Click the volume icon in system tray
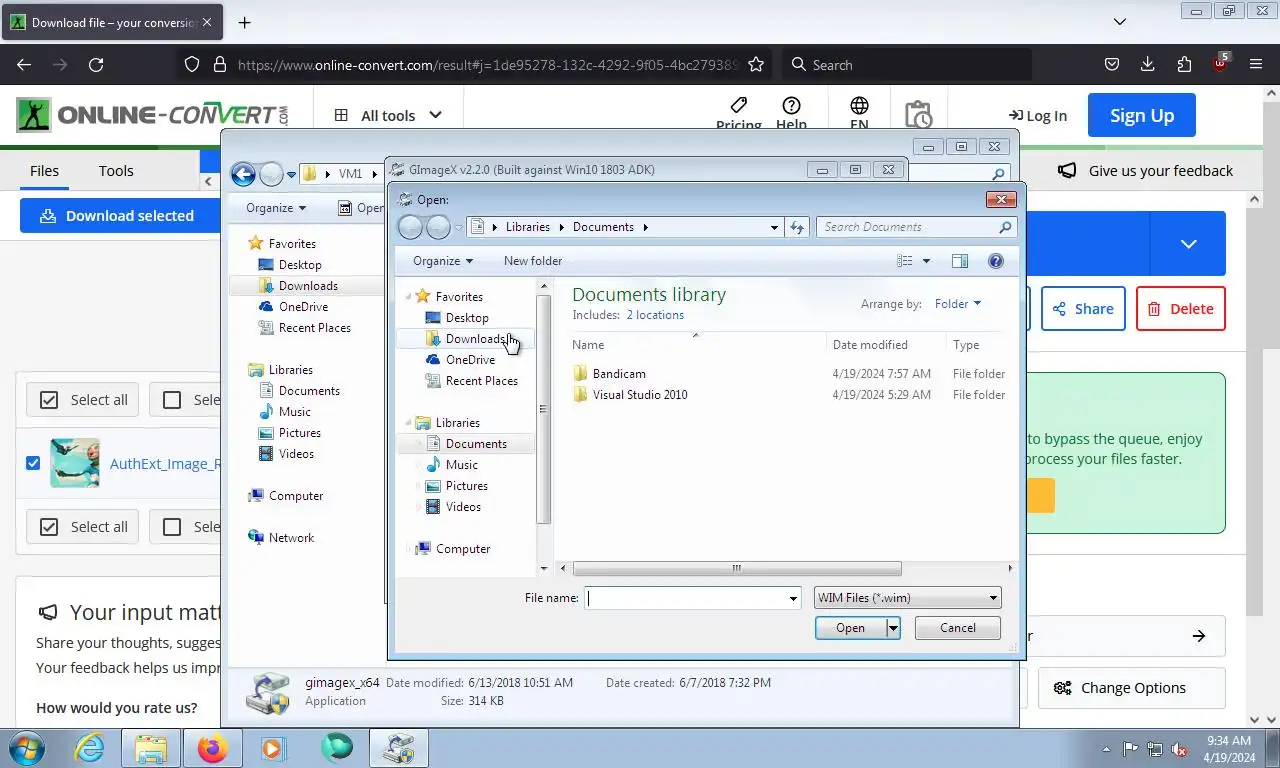Image resolution: width=1280 pixels, height=768 pixels. pyautogui.click(x=1179, y=748)
